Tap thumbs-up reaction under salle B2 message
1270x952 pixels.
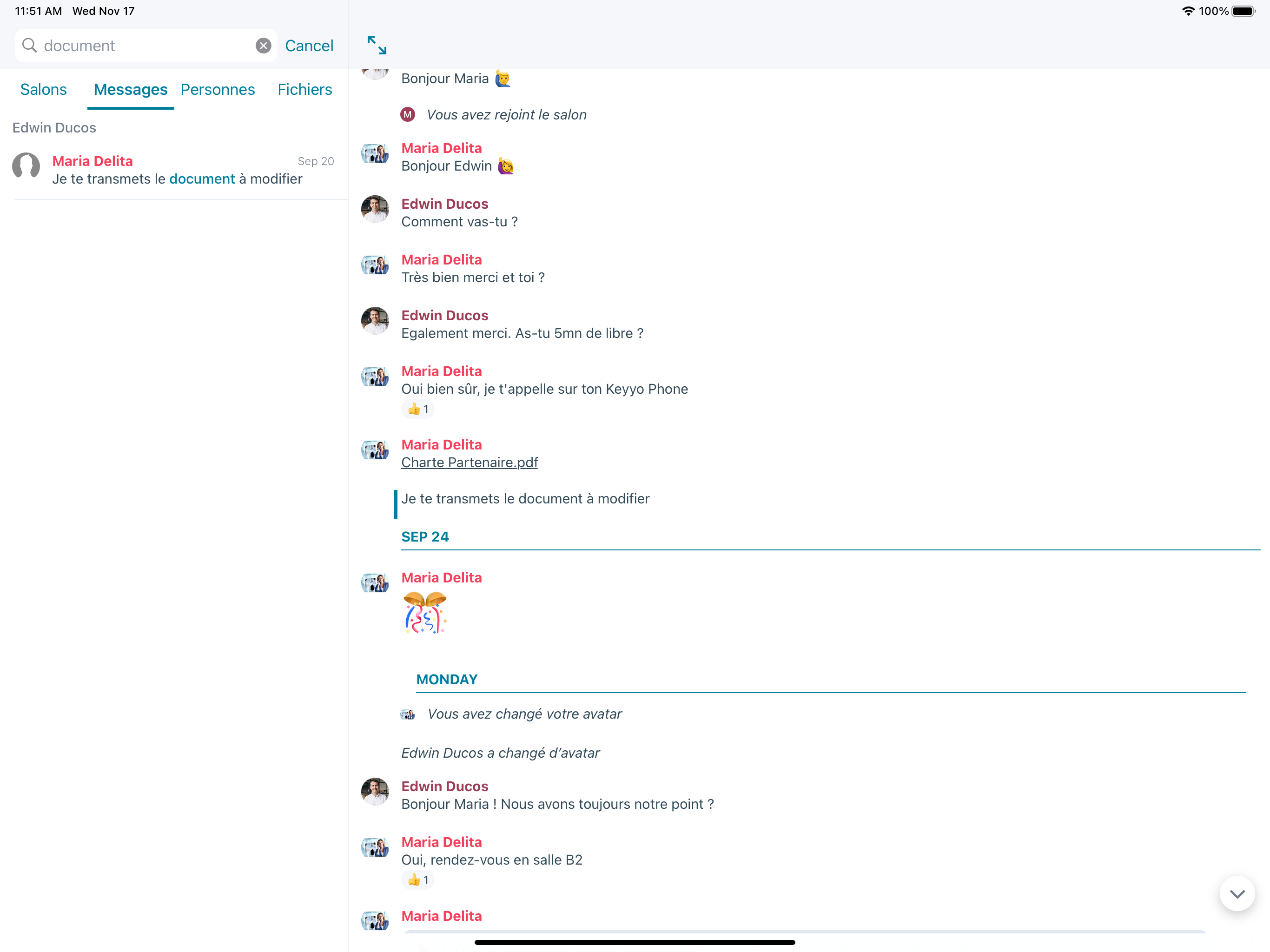point(418,879)
